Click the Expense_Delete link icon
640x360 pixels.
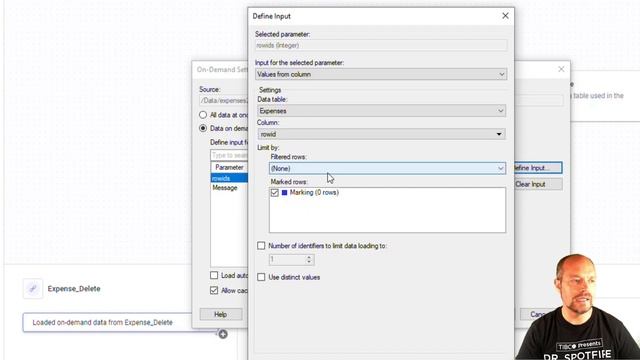point(33,289)
